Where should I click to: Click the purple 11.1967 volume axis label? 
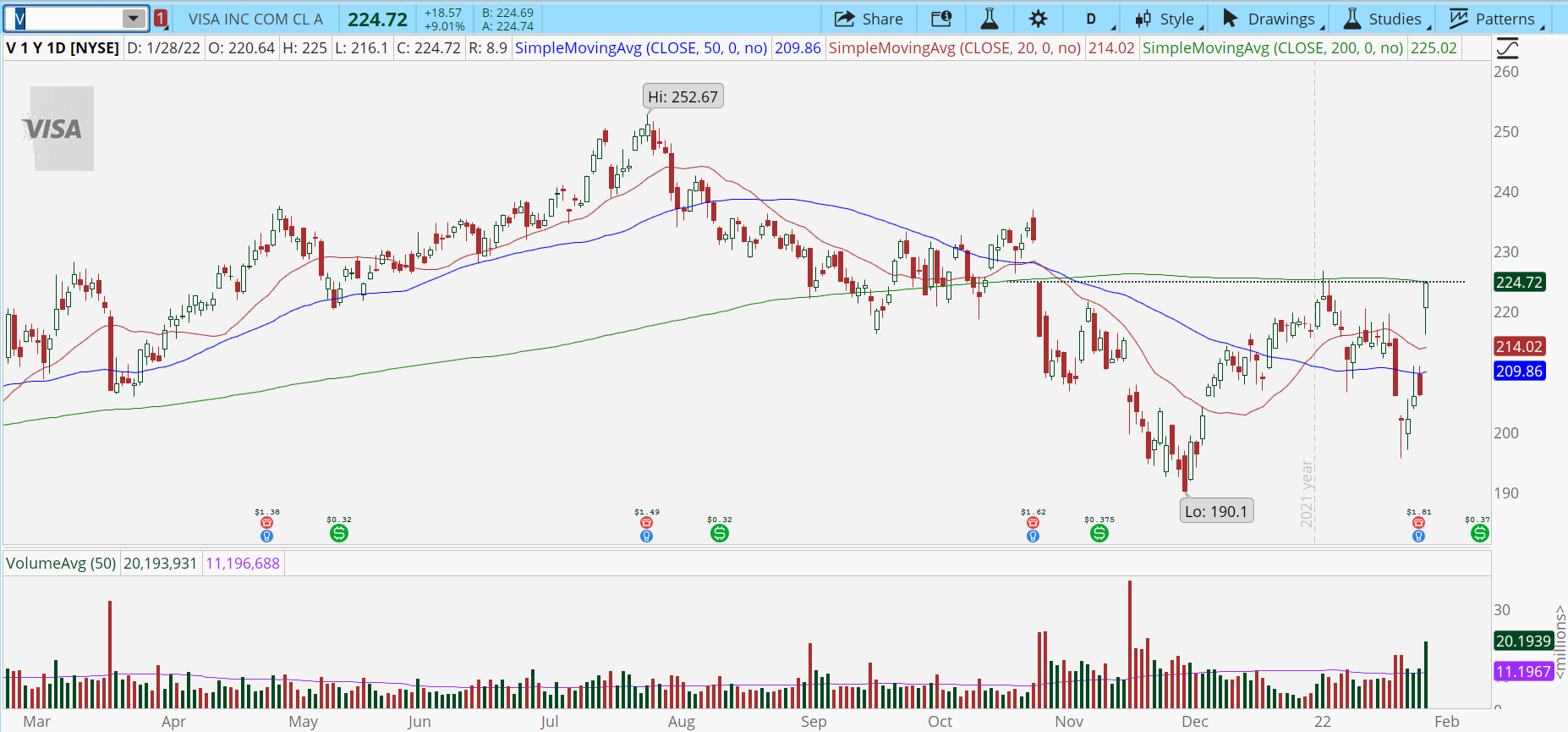(x=1523, y=671)
